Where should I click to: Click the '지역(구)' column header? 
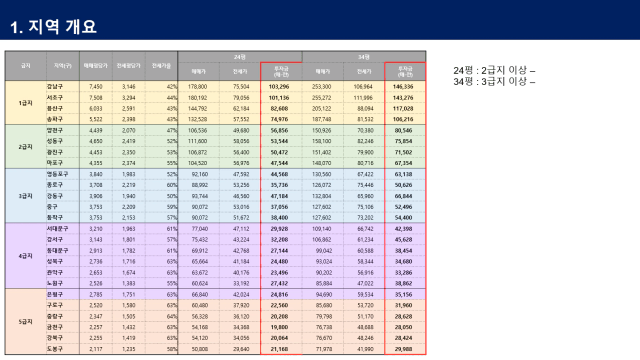tap(63, 66)
